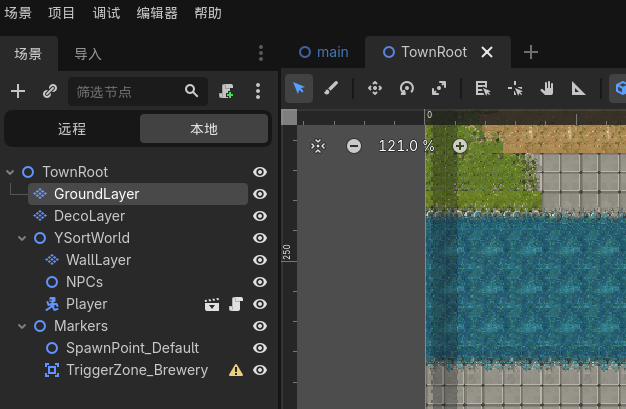The image size is (626, 409).
Task: Switch scene tree to 远程 view
Action: pyautogui.click(x=72, y=129)
